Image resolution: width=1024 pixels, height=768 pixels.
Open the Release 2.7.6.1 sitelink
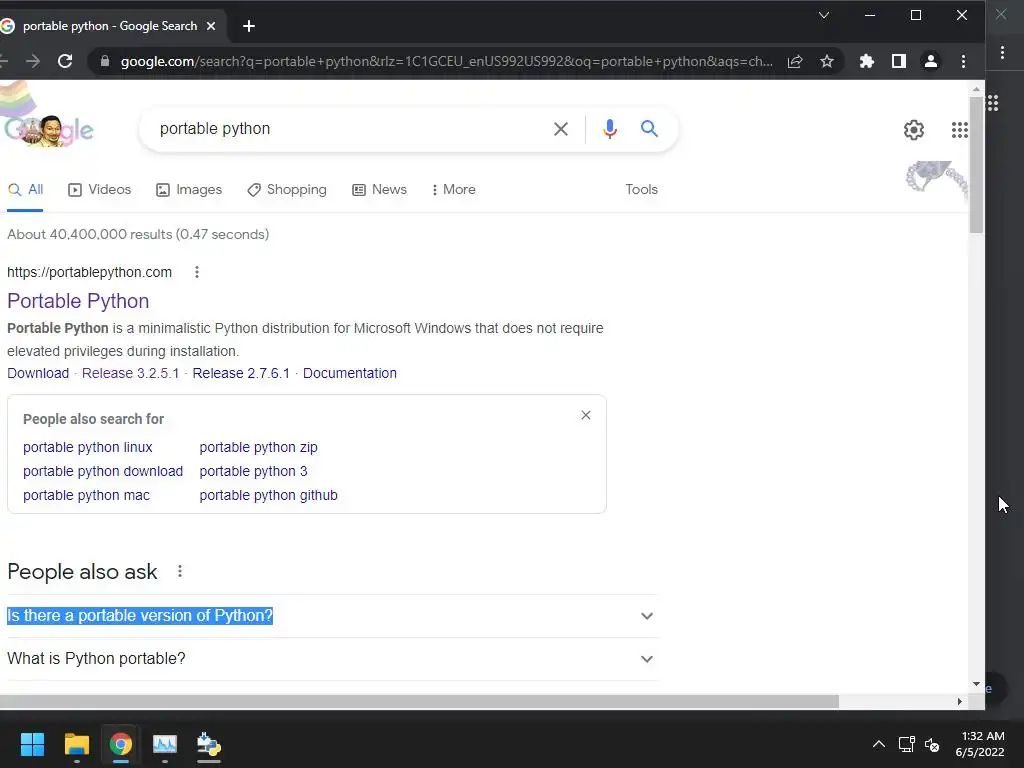(x=241, y=374)
